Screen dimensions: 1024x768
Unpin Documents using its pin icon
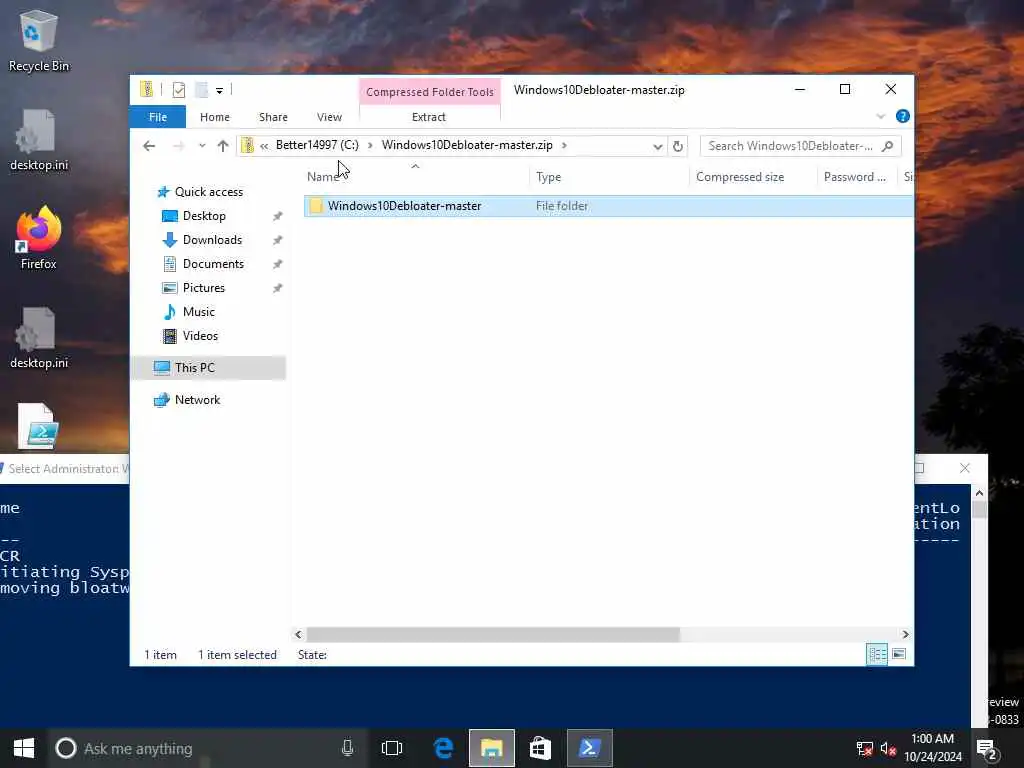click(278, 264)
